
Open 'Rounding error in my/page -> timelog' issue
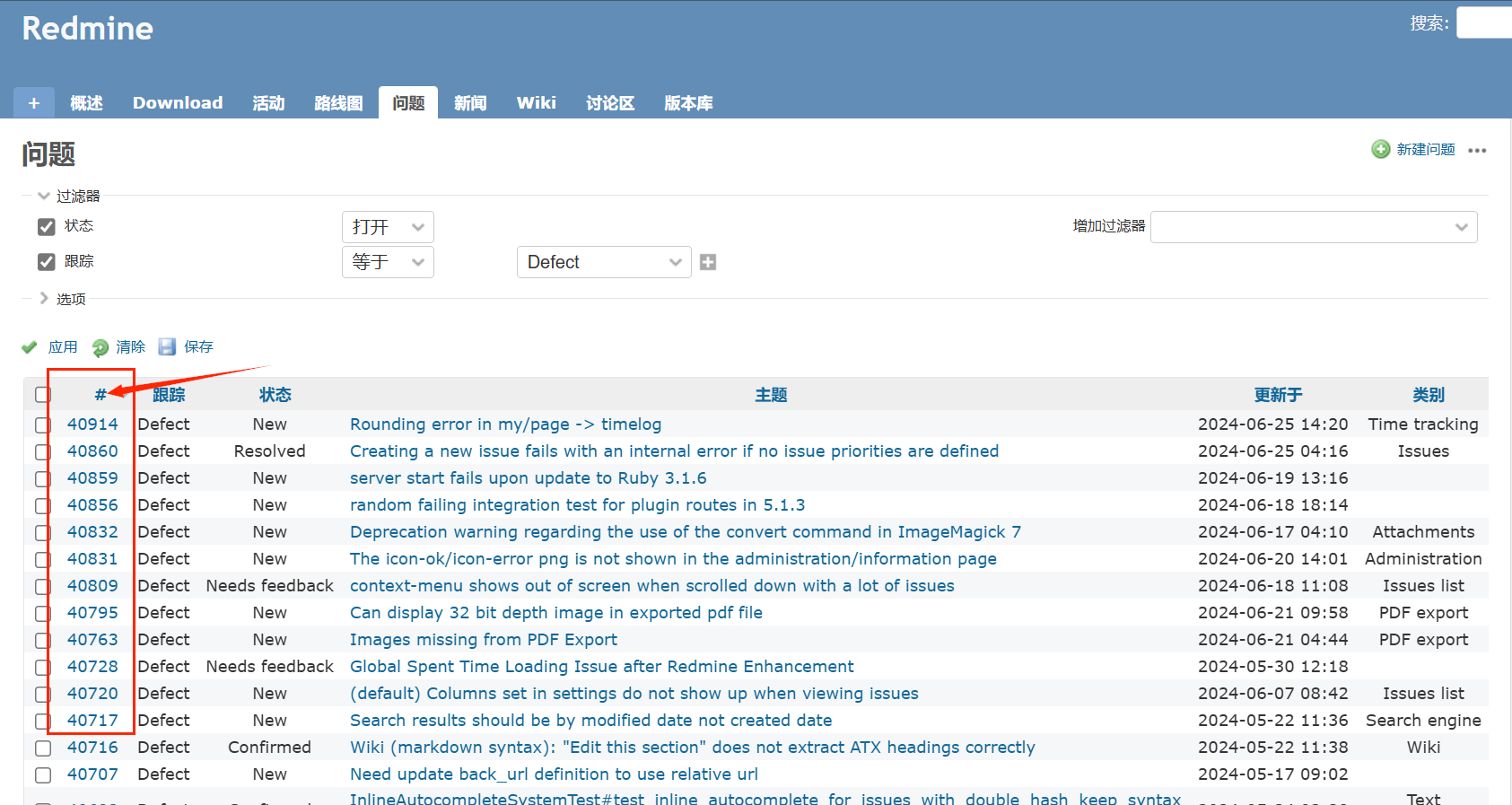click(505, 424)
